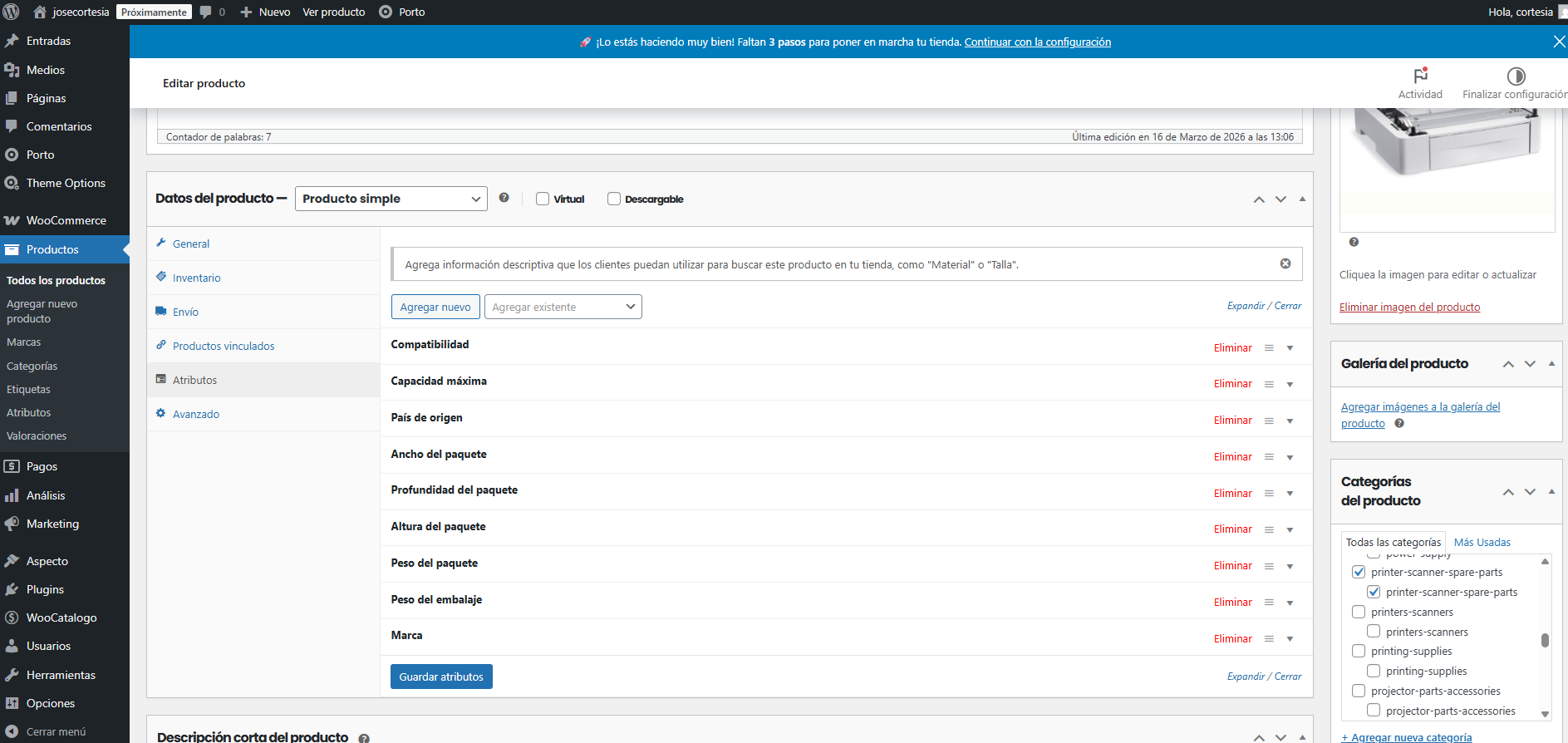1568x743 pixels.
Task: Enable the Virtual checkbox
Action: coord(543,199)
